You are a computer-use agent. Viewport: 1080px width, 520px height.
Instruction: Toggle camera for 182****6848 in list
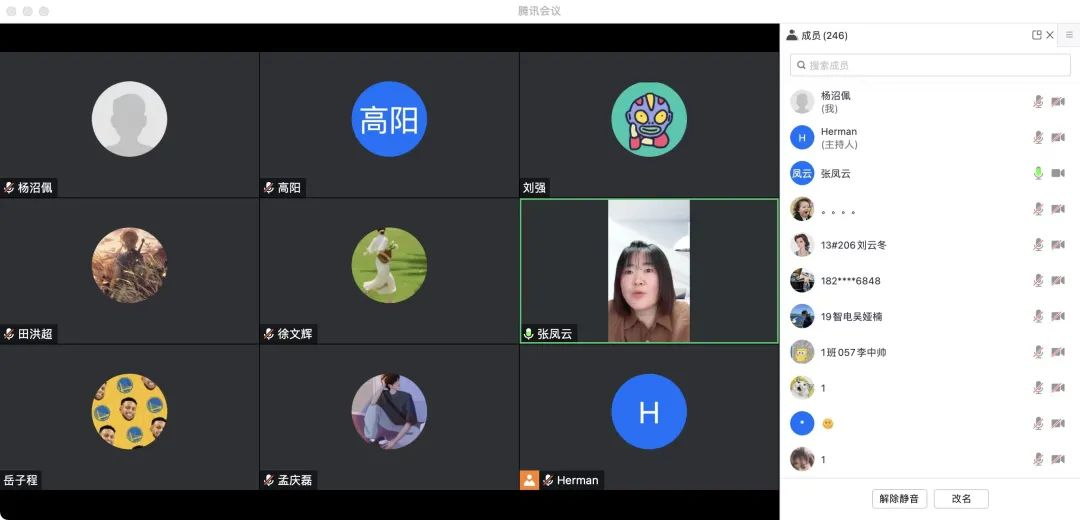[x=1058, y=281]
